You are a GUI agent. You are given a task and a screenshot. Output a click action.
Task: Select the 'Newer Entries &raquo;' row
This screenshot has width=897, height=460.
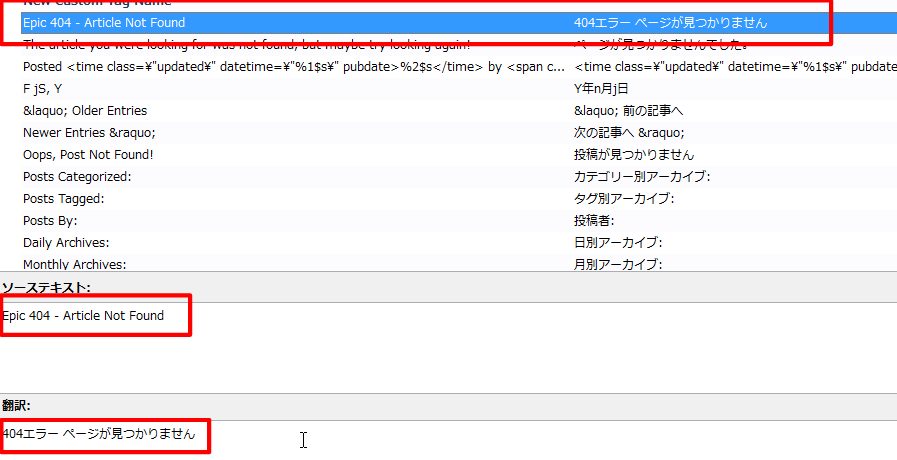89,133
